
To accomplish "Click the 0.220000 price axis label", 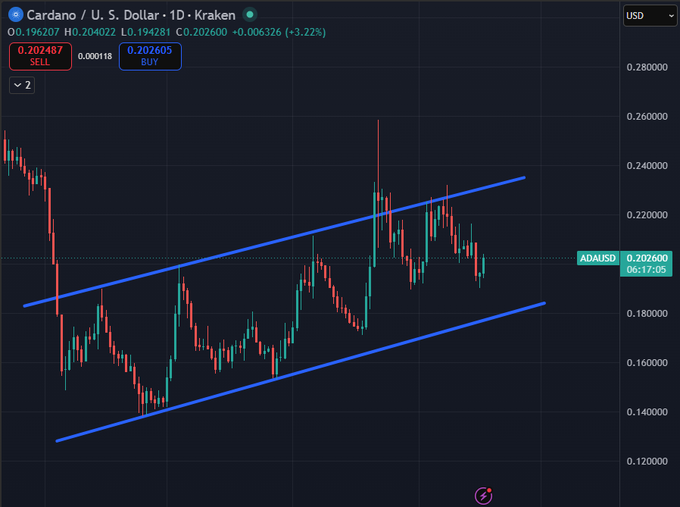I will [647, 215].
